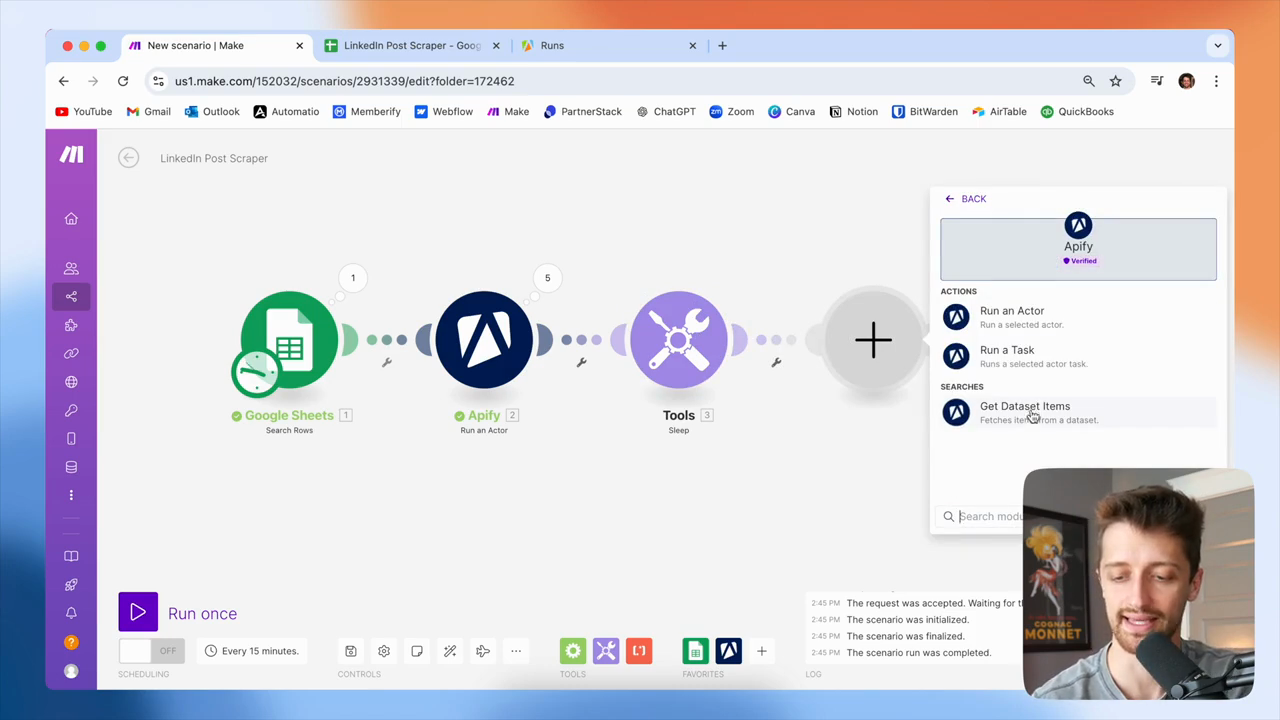Image resolution: width=1280 pixels, height=720 pixels.
Task: Select Run an Actor action
Action: pos(1078,317)
